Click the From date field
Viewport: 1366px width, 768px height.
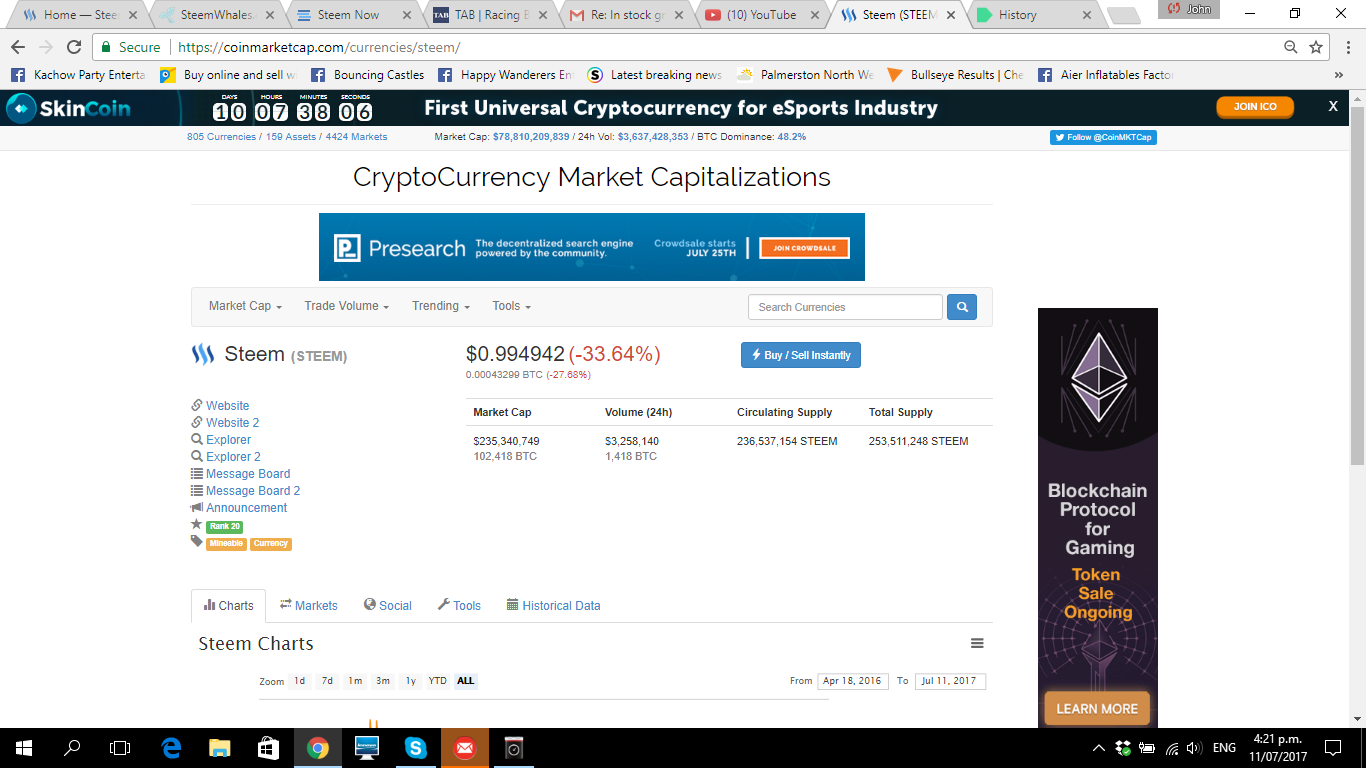click(x=852, y=681)
